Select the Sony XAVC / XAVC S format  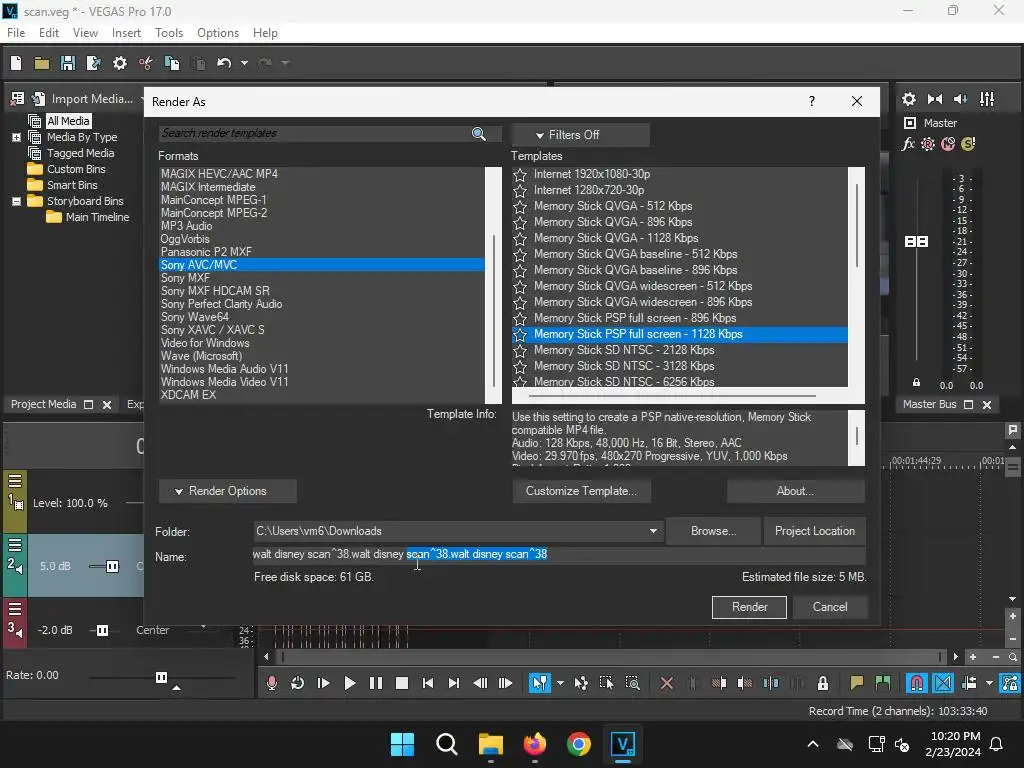coord(213,330)
